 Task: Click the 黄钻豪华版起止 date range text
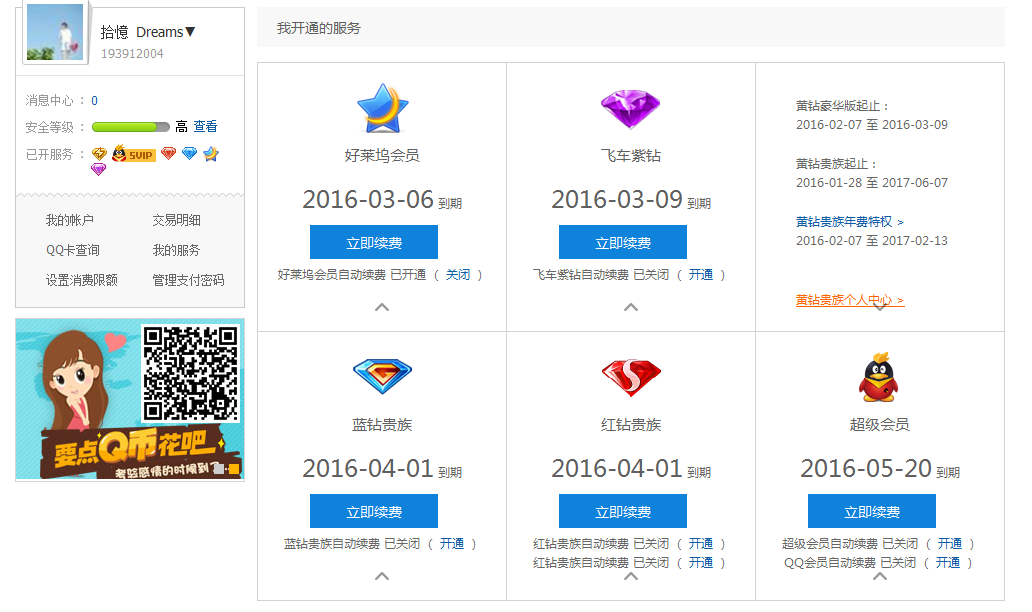click(871, 124)
